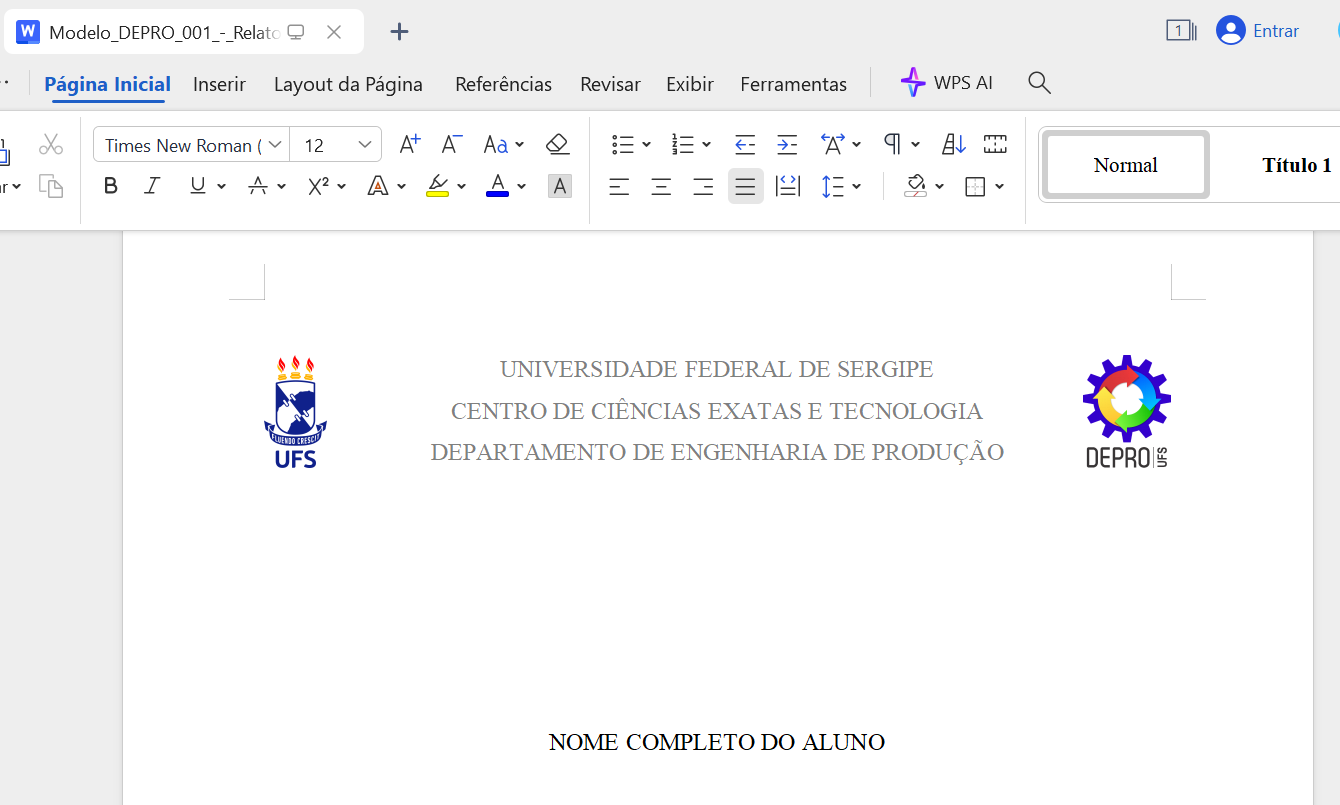Image resolution: width=1340 pixels, height=805 pixels.
Task: Expand font color dropdown arrow
Action: tap(521, 186)
